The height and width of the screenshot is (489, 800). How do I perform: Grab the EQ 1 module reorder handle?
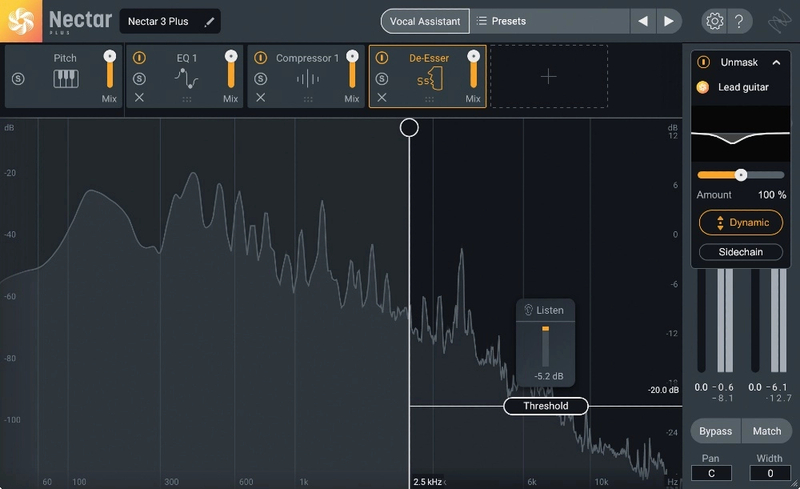click(x=187, y=100)
